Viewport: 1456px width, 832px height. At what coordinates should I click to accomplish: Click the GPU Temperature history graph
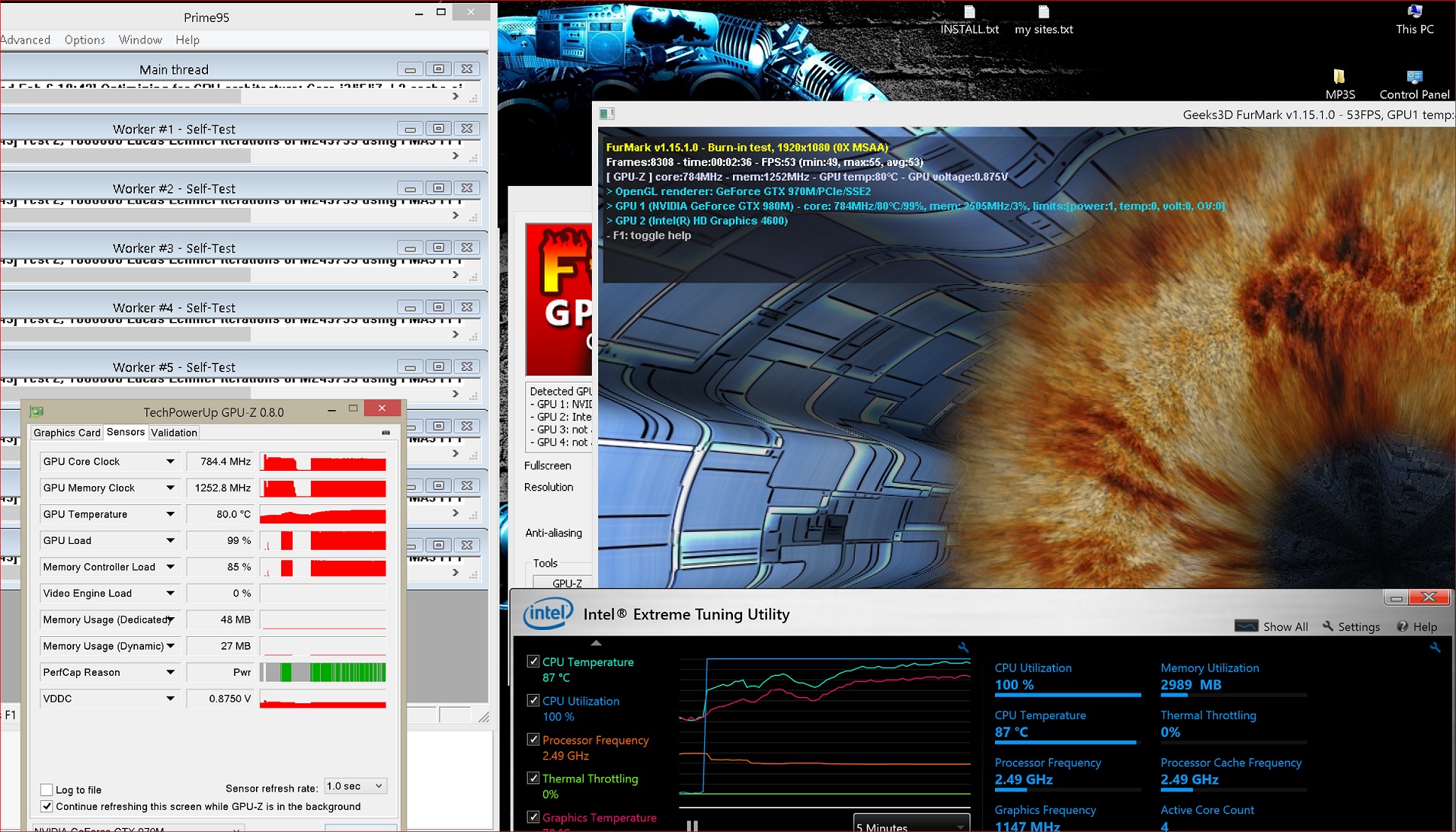point(323,514)
